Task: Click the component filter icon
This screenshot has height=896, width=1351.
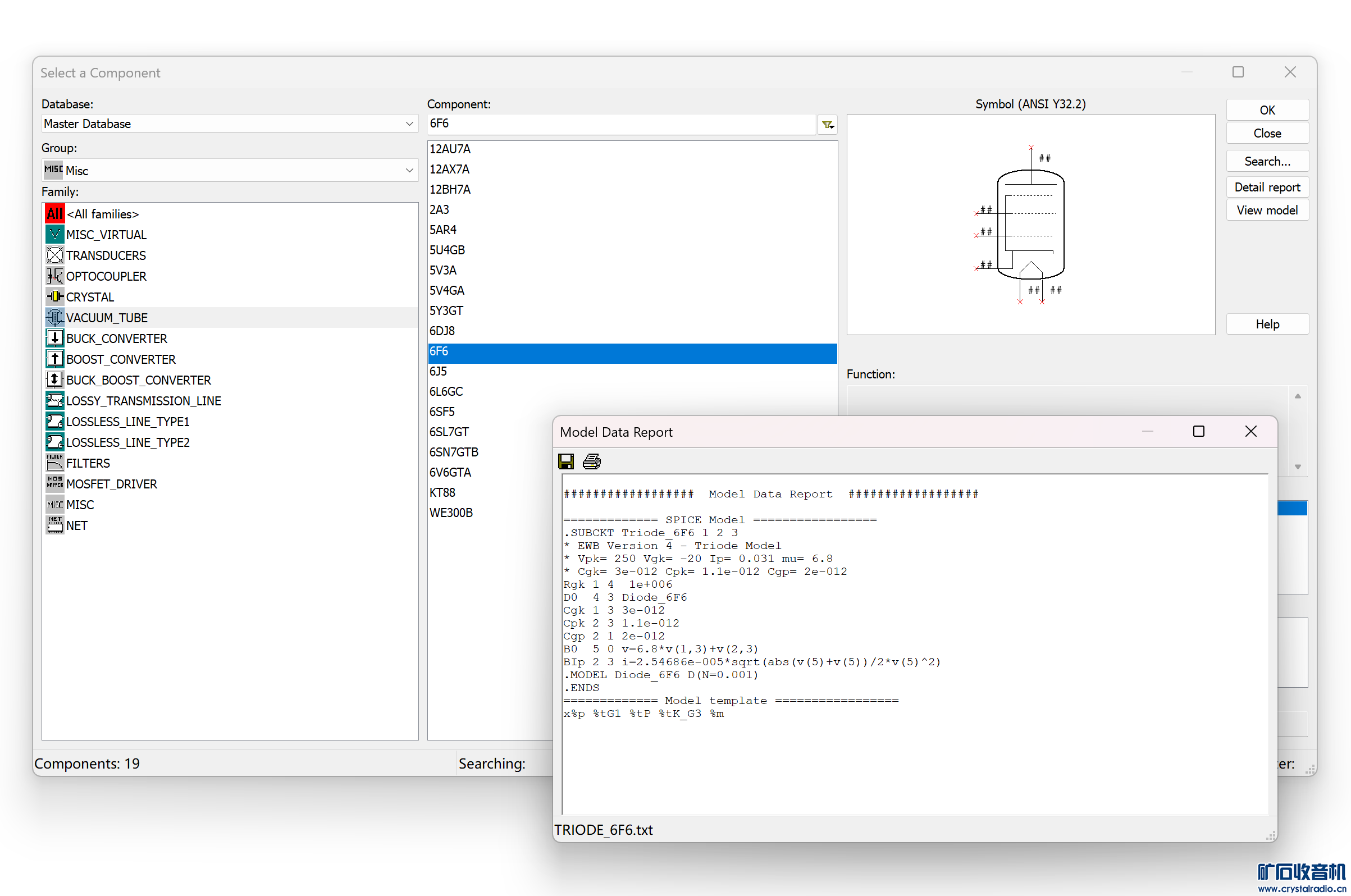Action: coord(827,125)
